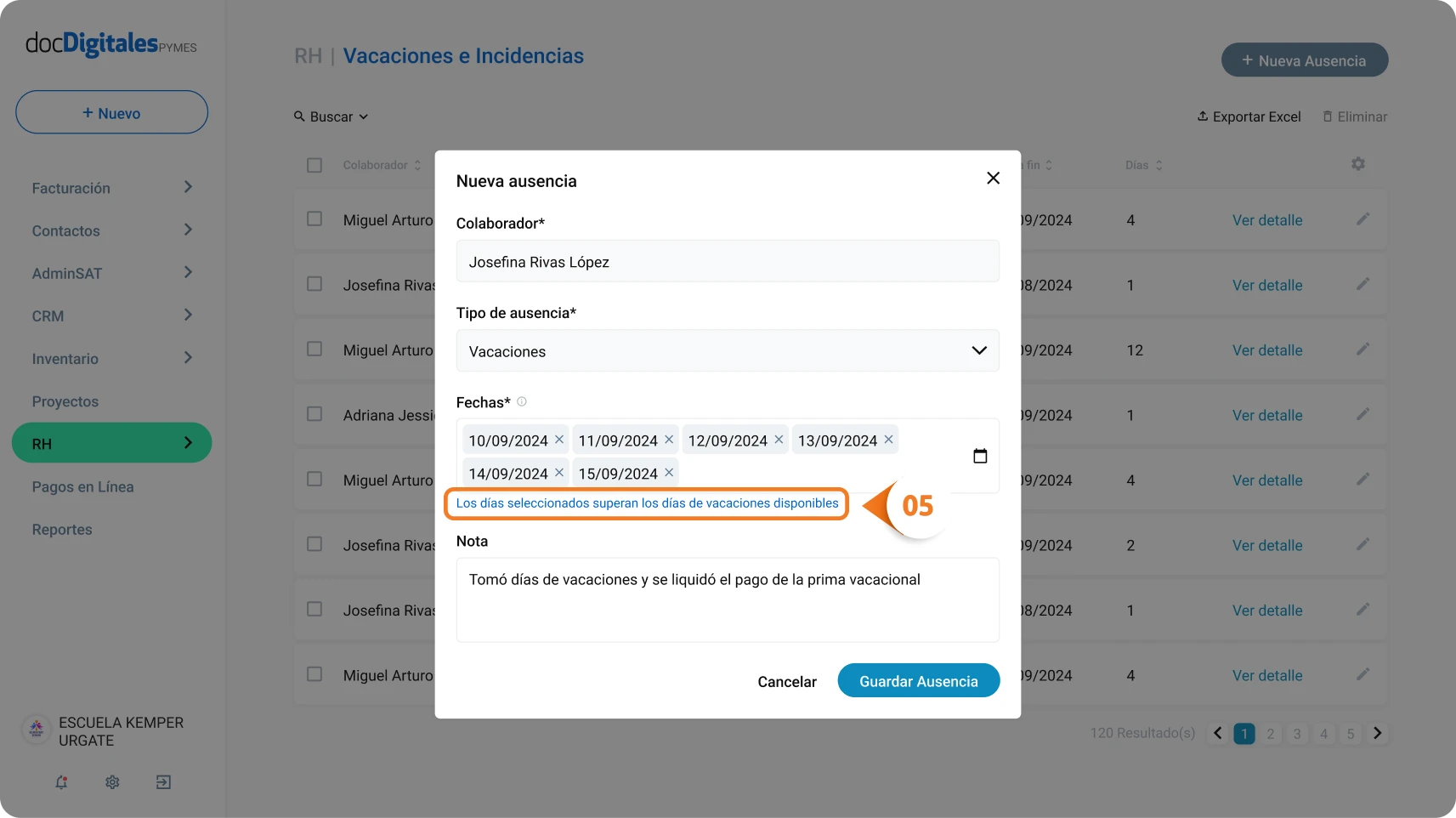Open Pagos en Línea menu item
The image size is (1456, 818).
pyautogui.click(x=83, y=486)
